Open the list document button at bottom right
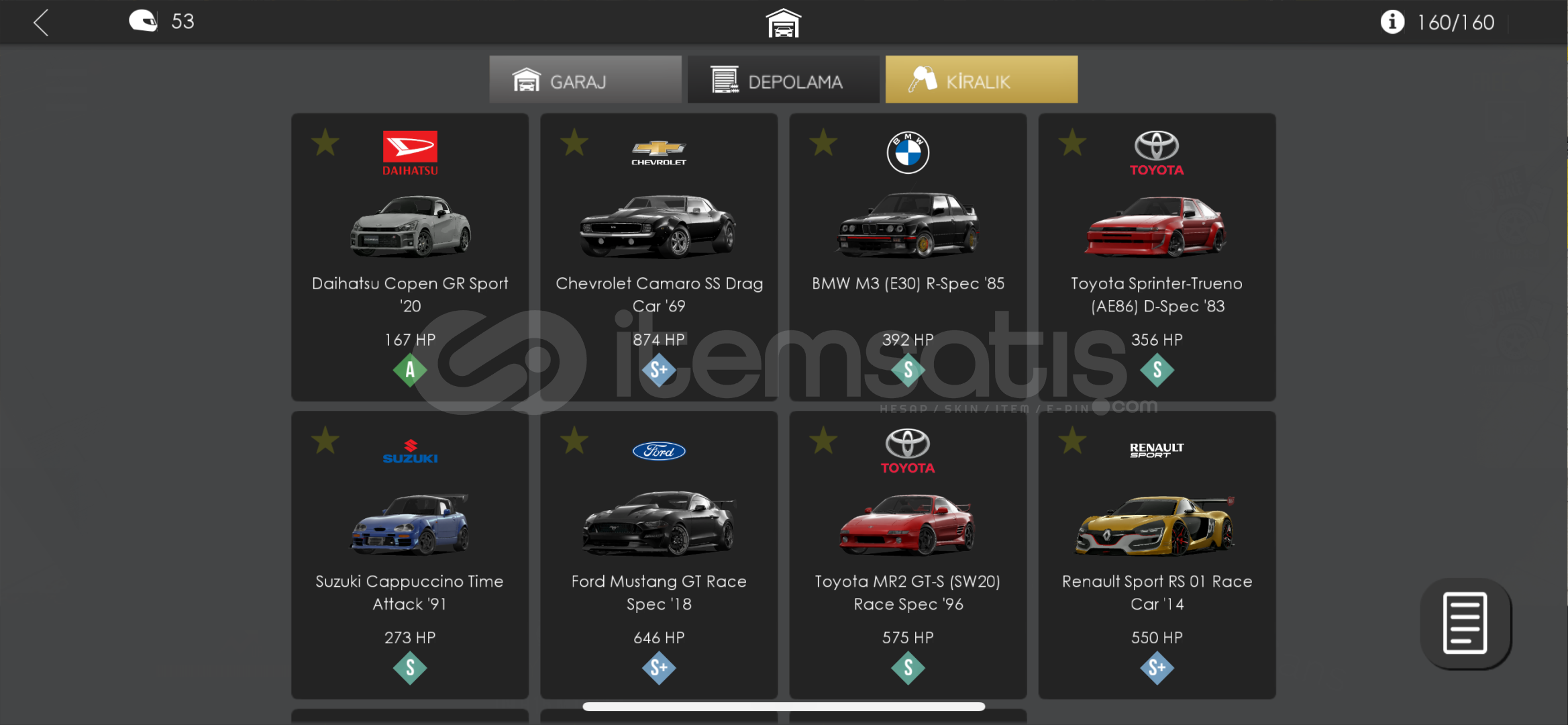The image size is (1568, 725). click(1465, 623)
